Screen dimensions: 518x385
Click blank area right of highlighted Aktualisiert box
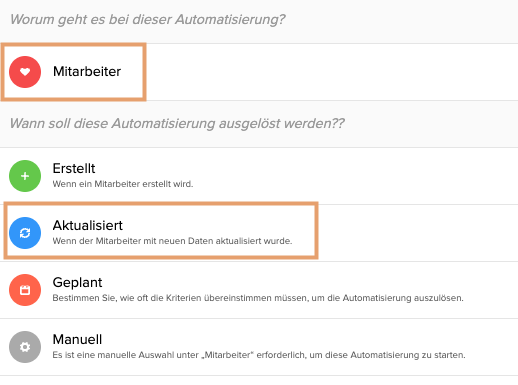click(x=418, y=233)
